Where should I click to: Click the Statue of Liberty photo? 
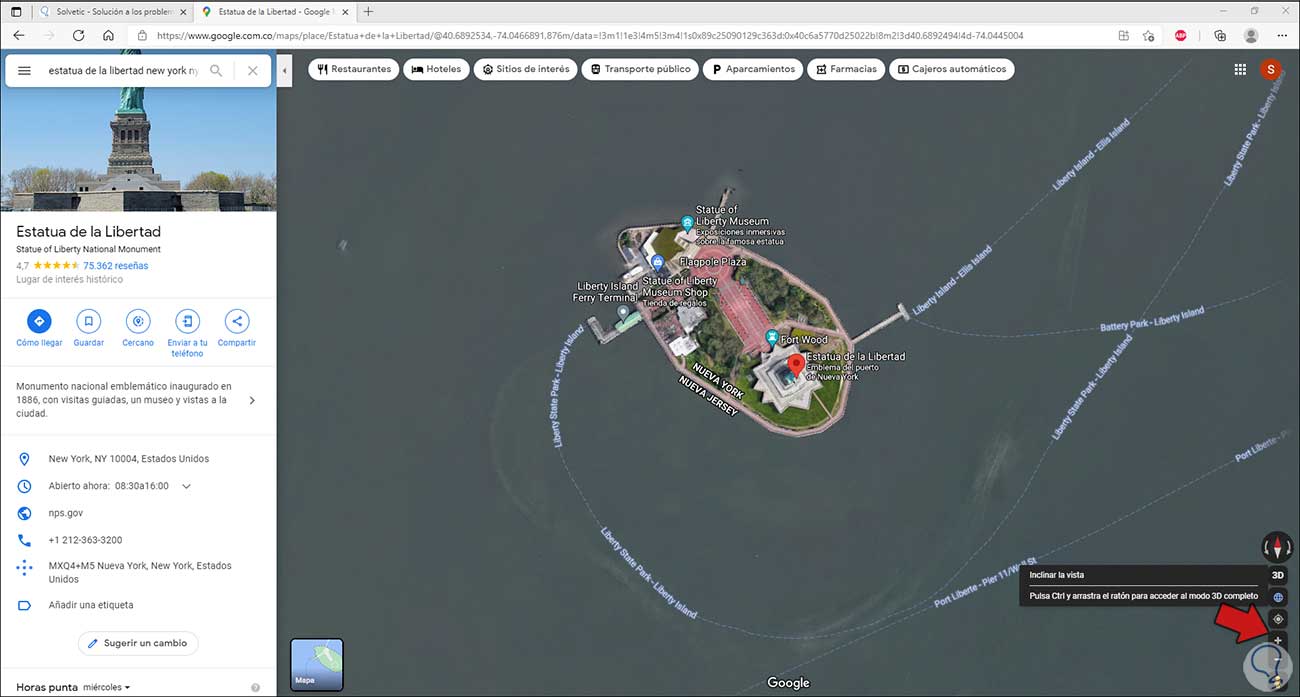(x=138, y=148)
